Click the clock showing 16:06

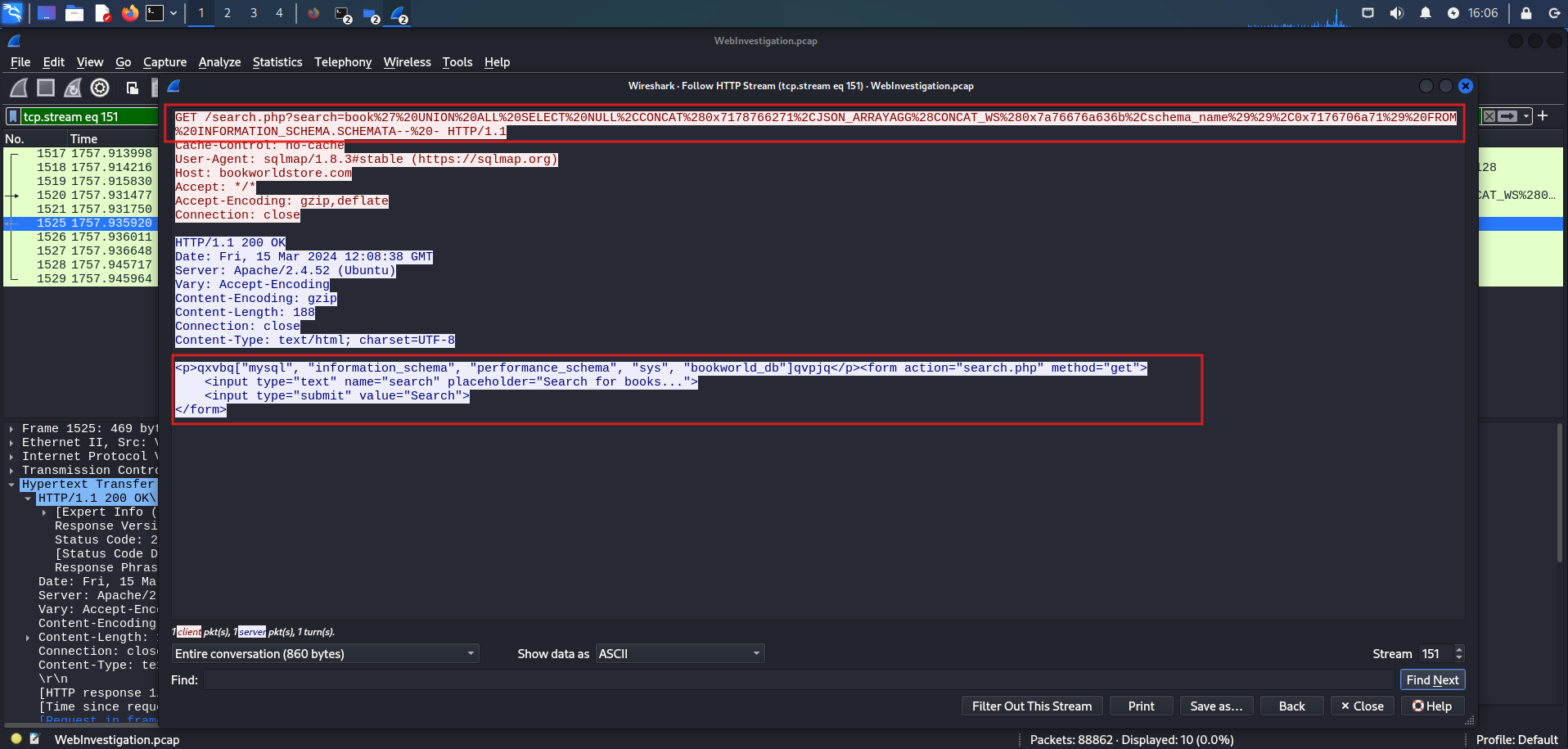coord(1483,13)
